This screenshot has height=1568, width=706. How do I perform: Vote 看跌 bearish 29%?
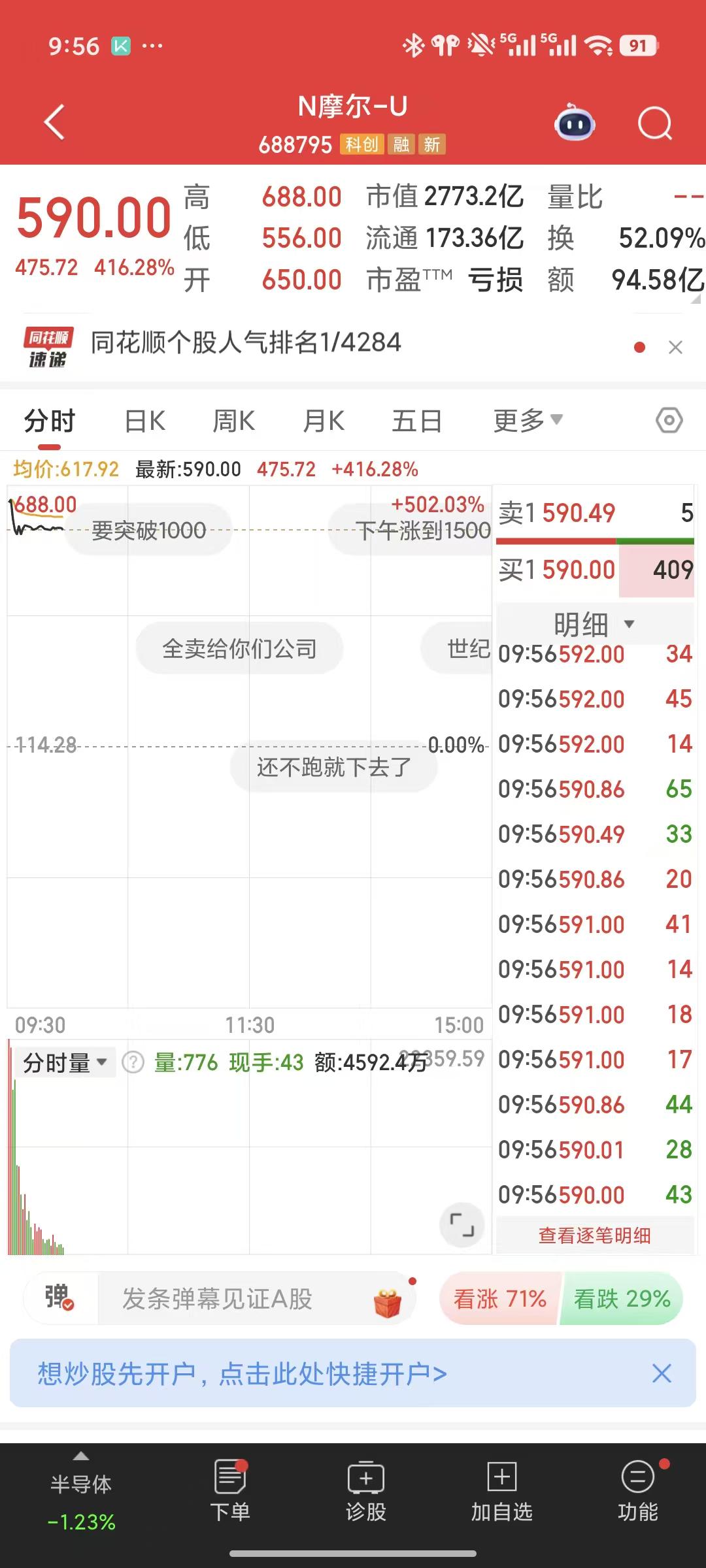622,1299
